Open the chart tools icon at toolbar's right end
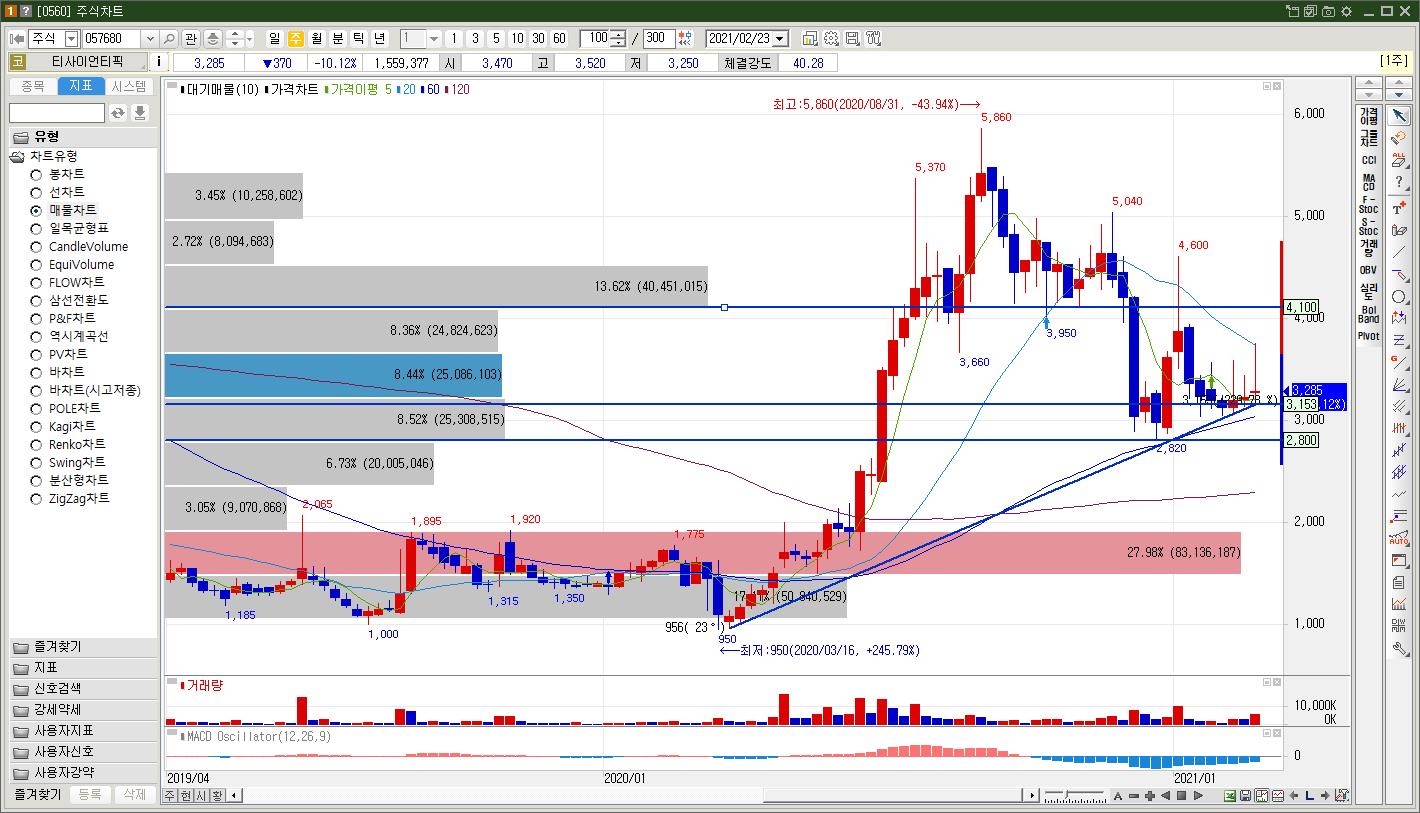 [873, 38]
